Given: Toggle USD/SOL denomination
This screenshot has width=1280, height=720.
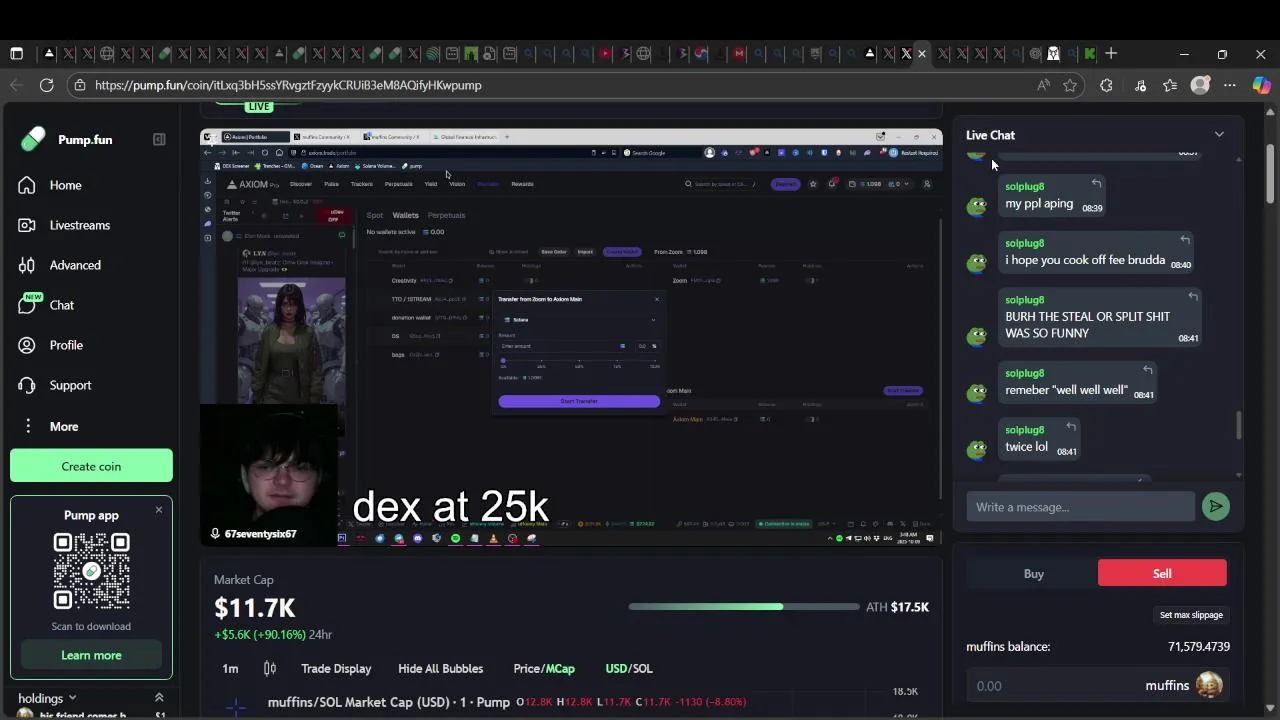Looking at the screenshot, I should 628,669.
